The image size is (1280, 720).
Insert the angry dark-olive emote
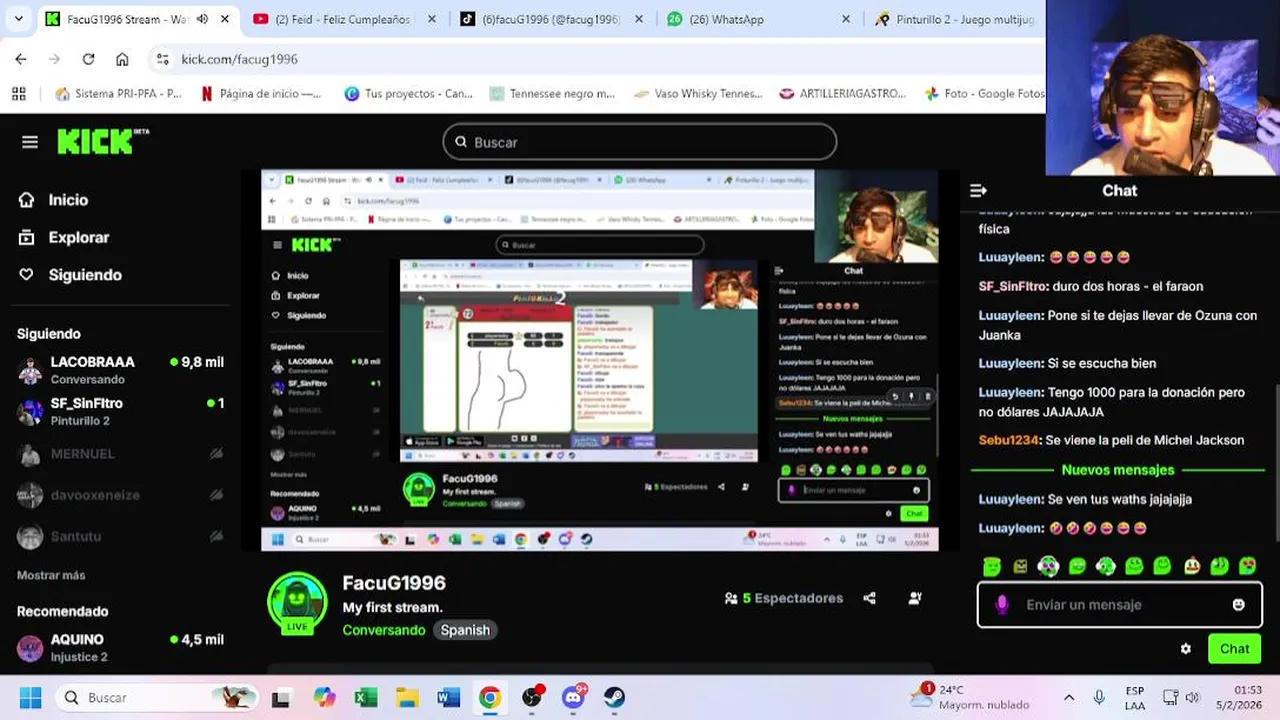pos(1020,566)
